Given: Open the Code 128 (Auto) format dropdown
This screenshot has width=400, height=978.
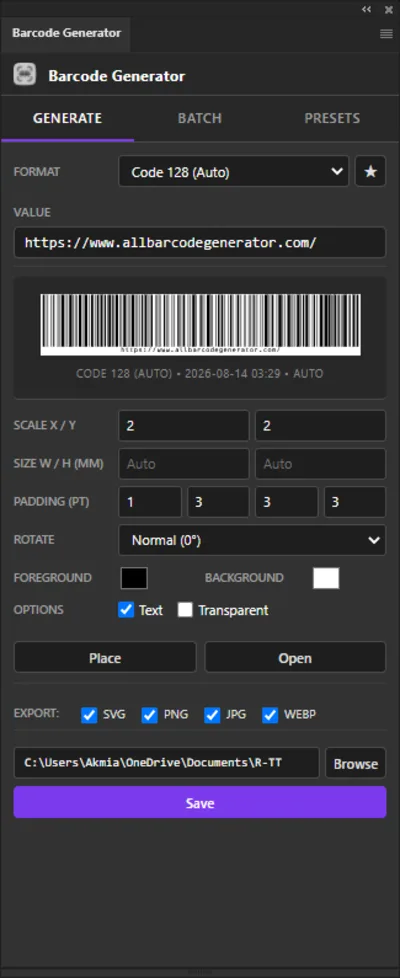Looking at the screenshot, I should point(233,172).
